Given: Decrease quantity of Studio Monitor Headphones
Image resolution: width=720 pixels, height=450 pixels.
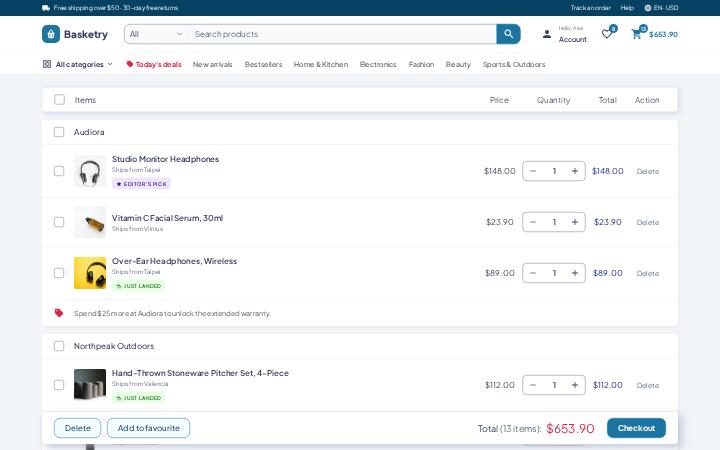Looking at the screenshot, I should [x=533, y=171].
